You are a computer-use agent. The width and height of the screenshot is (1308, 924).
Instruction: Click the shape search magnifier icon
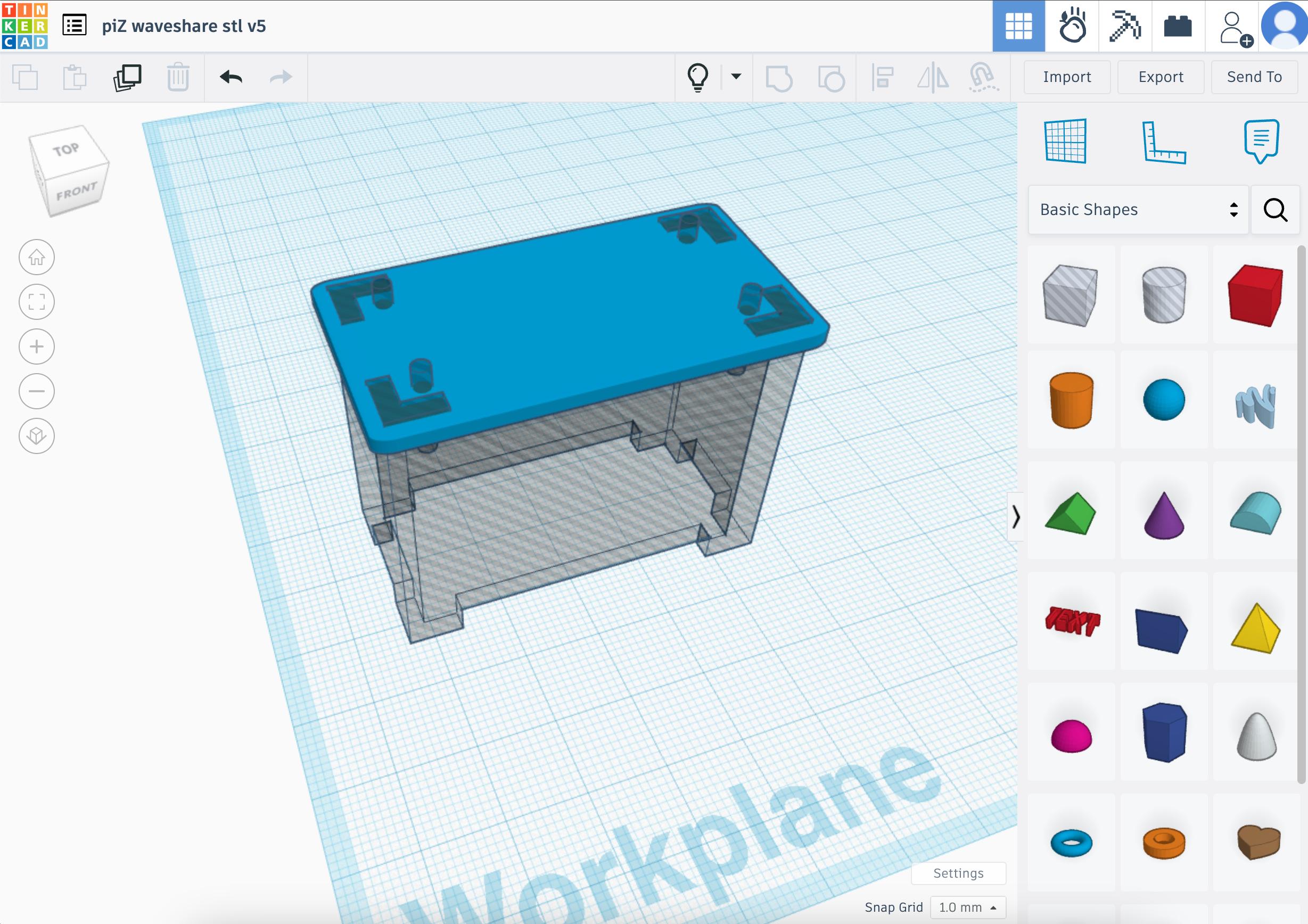point(1276,210)
